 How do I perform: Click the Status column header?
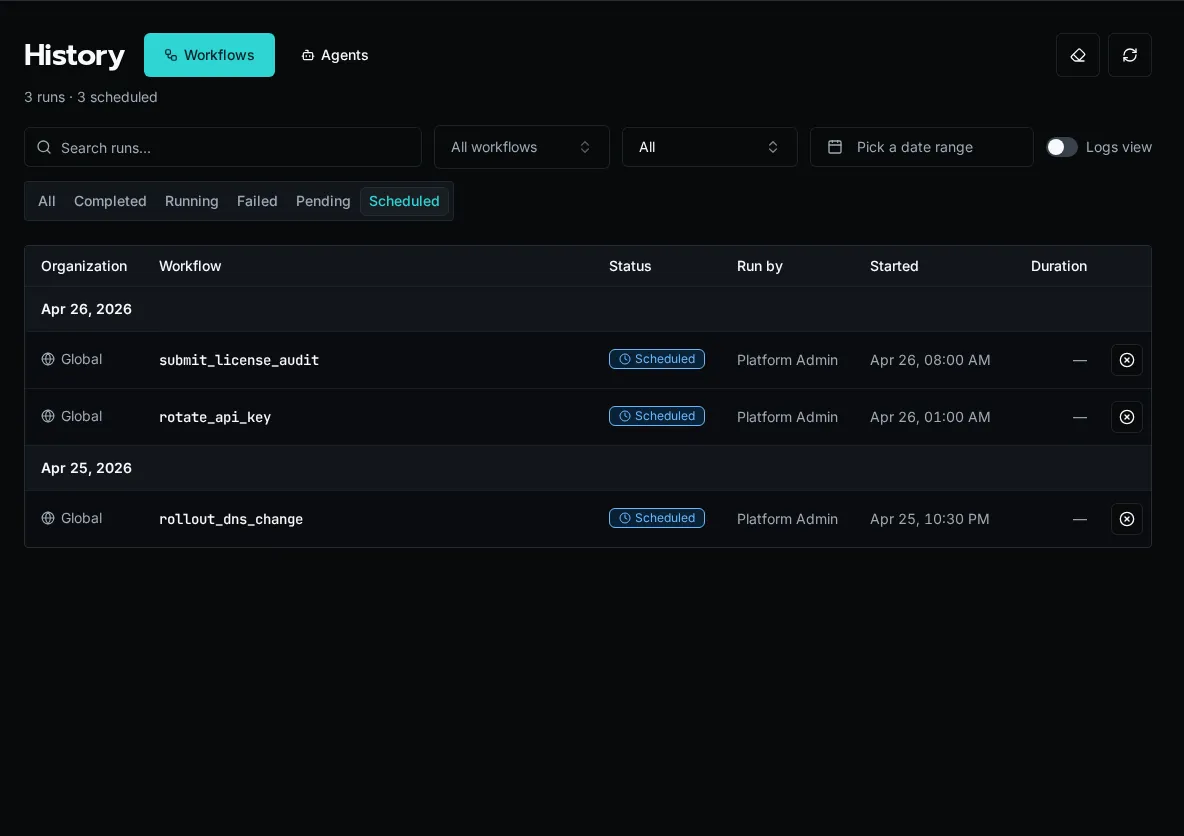click(x=630, y=266)
